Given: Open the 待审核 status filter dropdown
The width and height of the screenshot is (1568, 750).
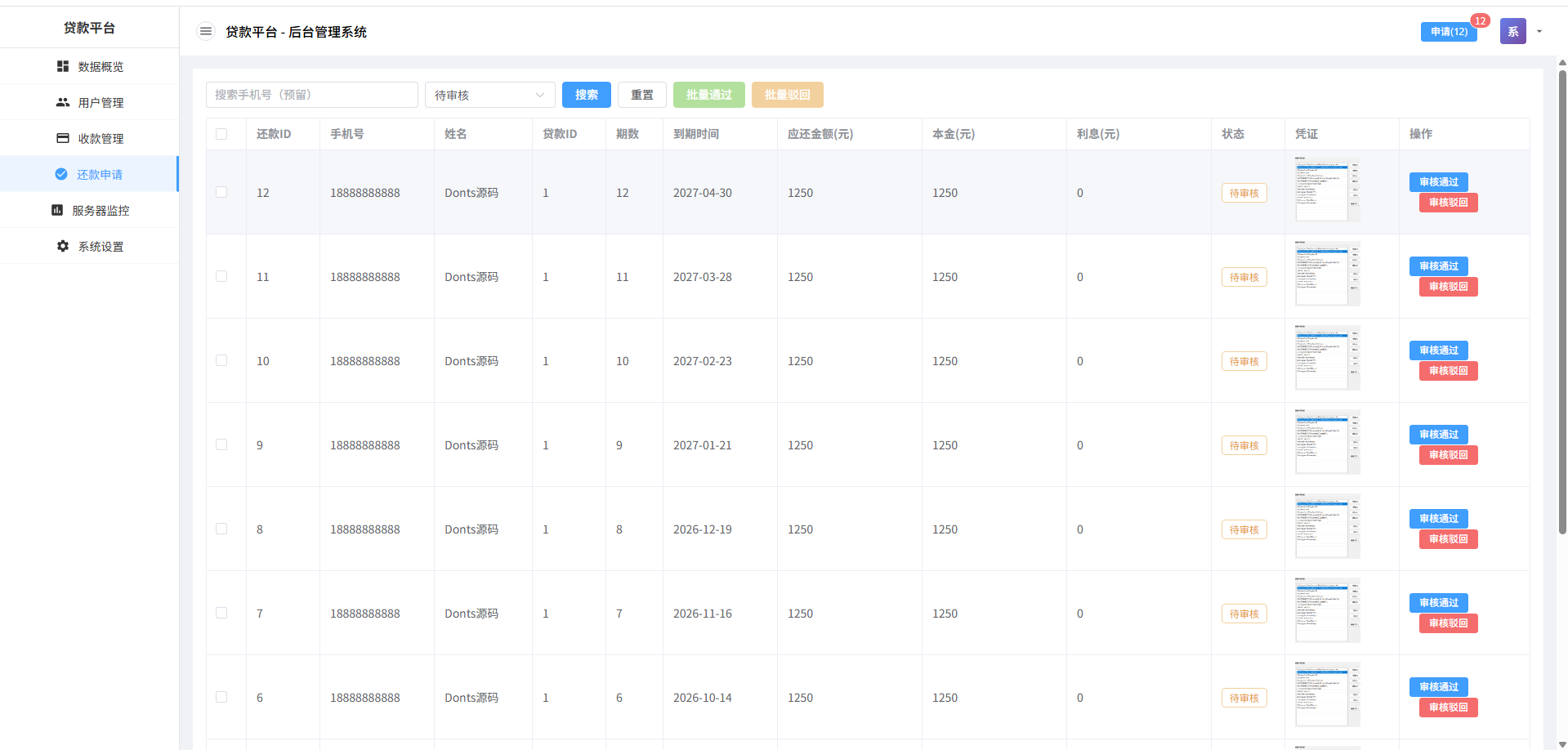Looking at the screenshot, I should coord(489,95).
